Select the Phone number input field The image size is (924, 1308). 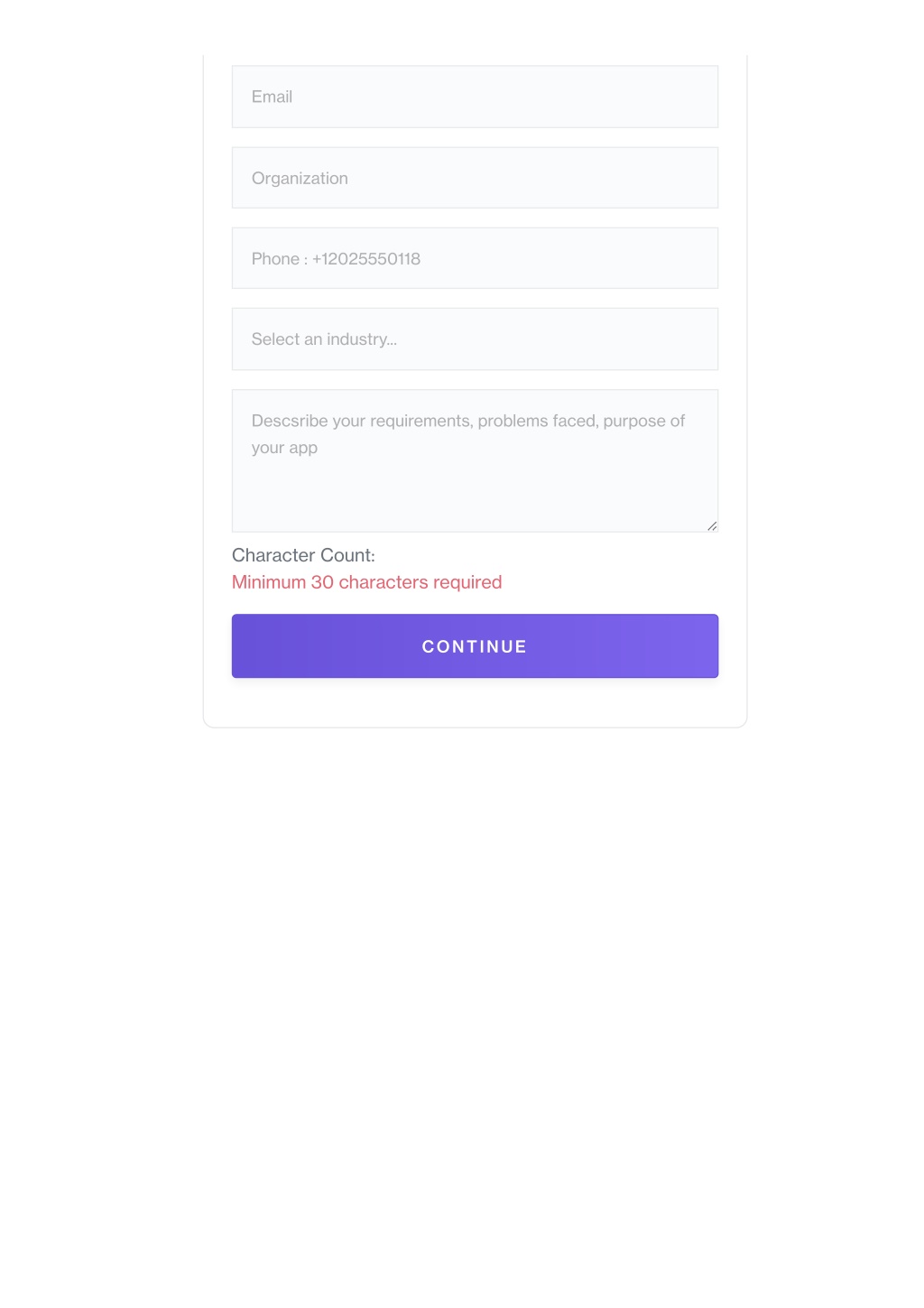click(x=475, y=258)
